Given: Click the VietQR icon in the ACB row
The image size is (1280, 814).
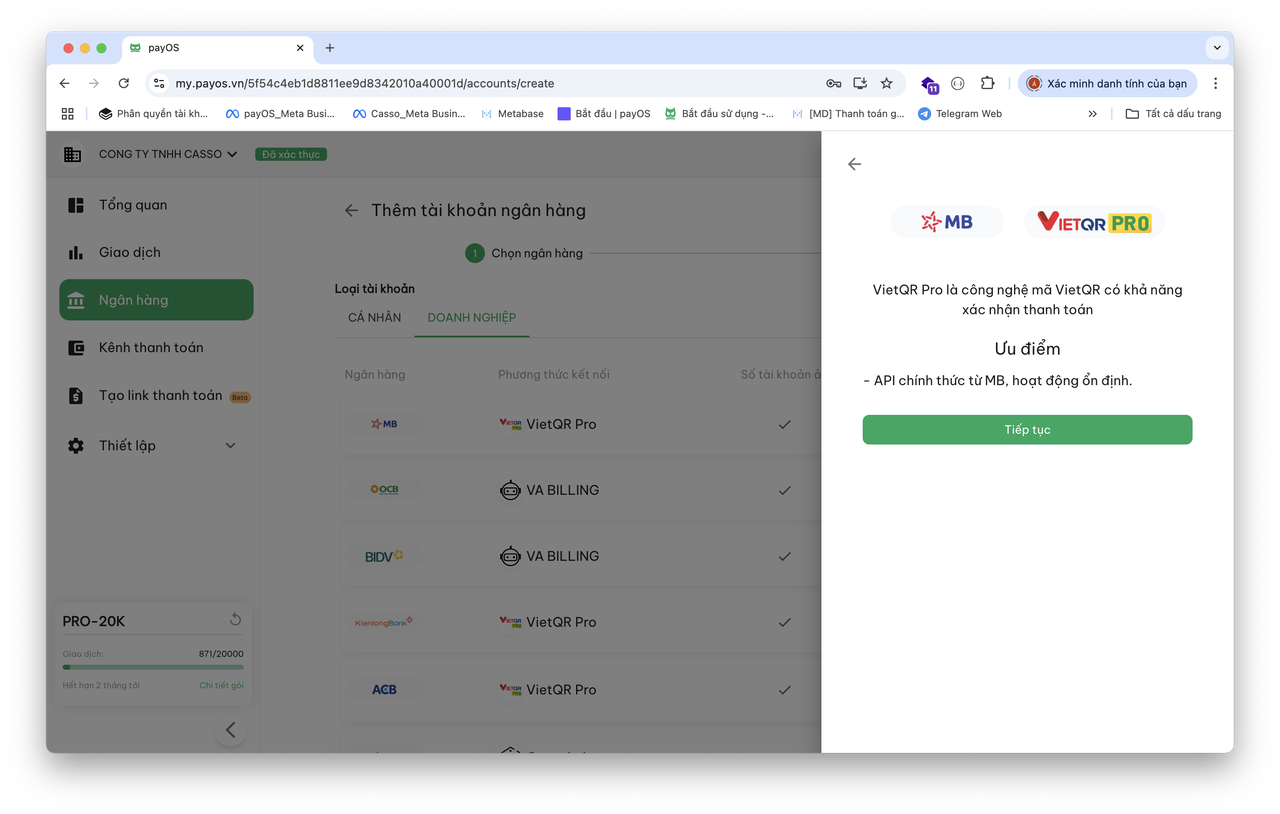Looking at the screenshot, I should pyautogui.click(x=510, y=689).
